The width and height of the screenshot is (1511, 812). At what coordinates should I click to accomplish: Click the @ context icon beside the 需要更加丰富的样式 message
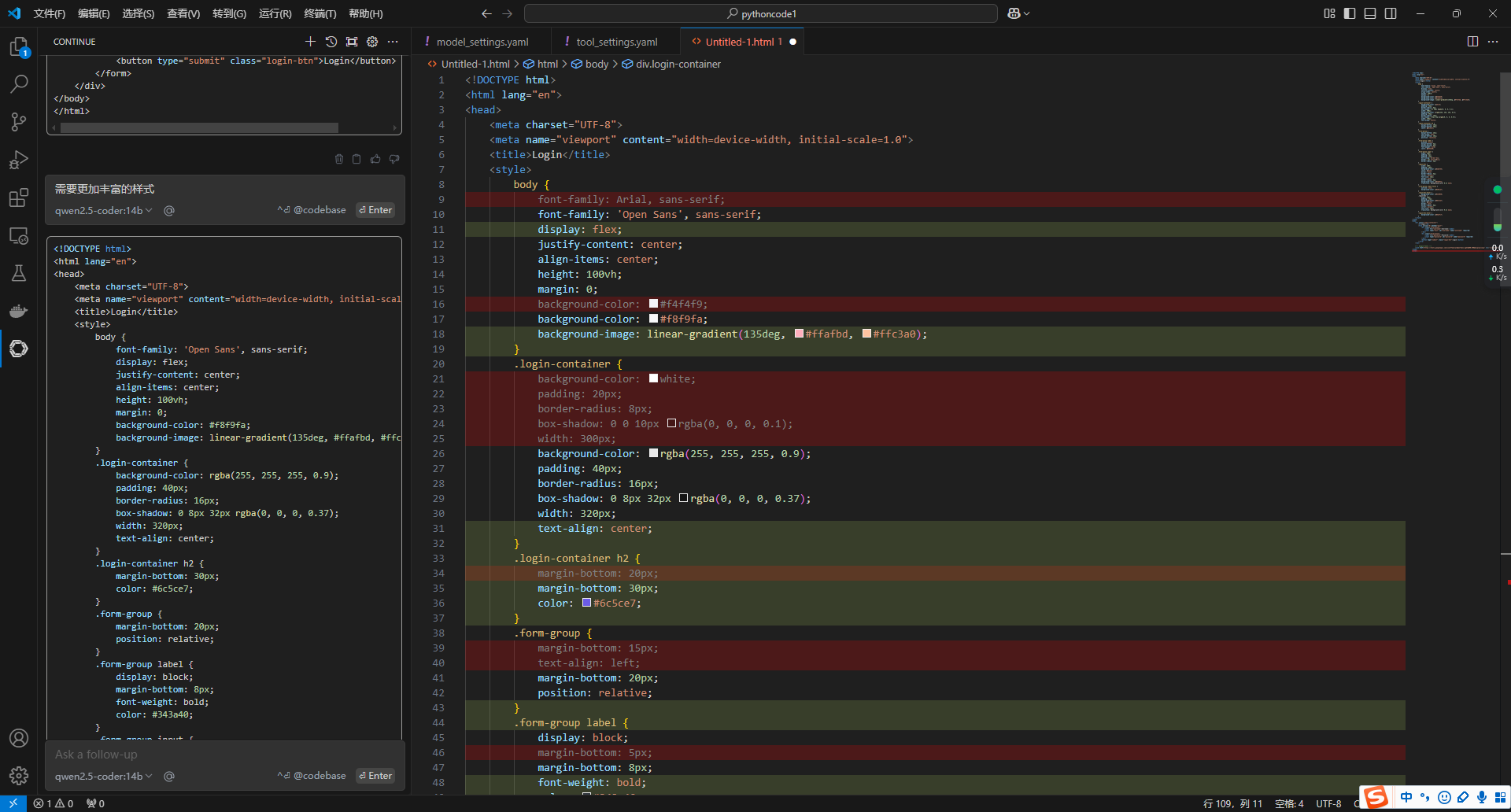pos(169,210)
